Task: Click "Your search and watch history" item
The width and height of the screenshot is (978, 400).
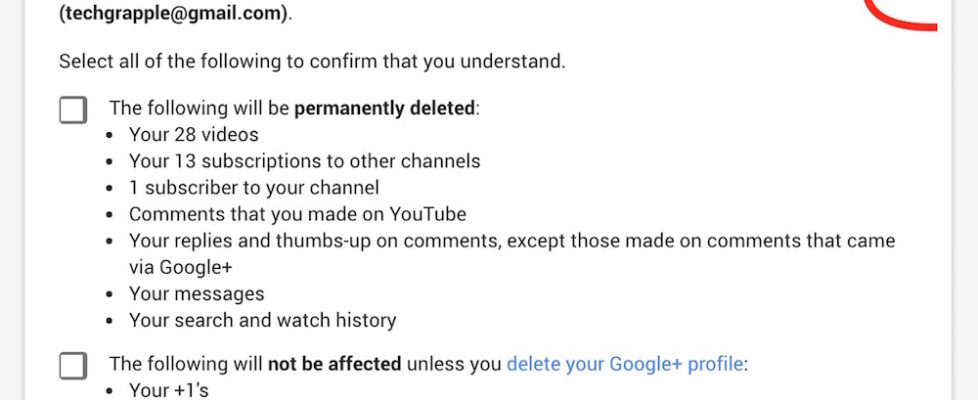Action: pos(263,321)
